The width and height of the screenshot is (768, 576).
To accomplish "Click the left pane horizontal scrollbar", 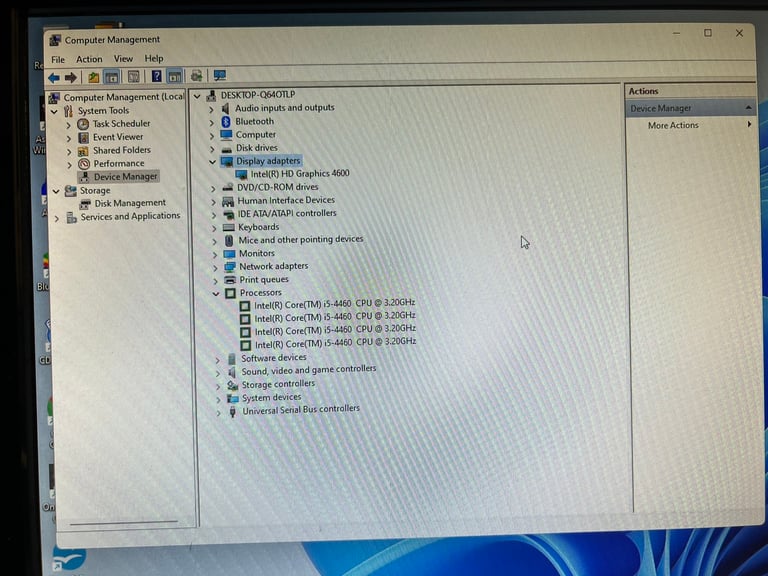I will pyautogui.click(x=124, y=523).
